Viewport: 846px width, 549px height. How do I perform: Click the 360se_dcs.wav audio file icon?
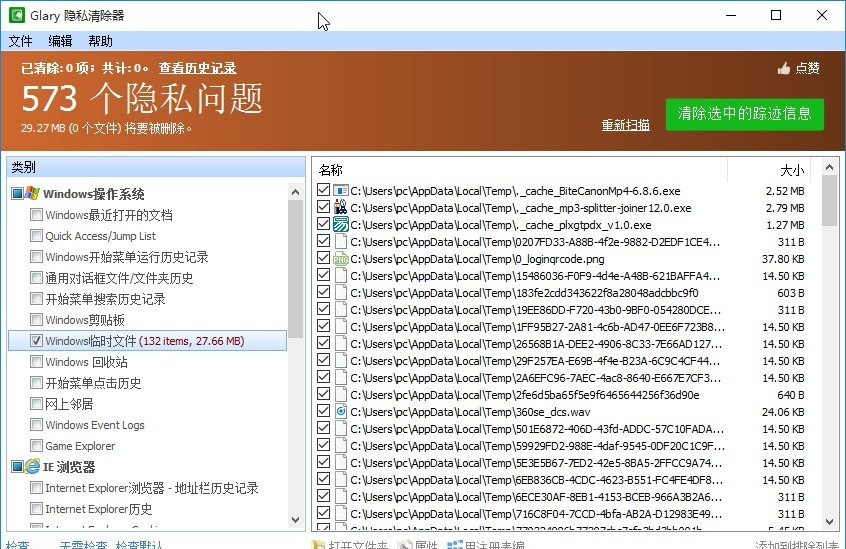340,411
